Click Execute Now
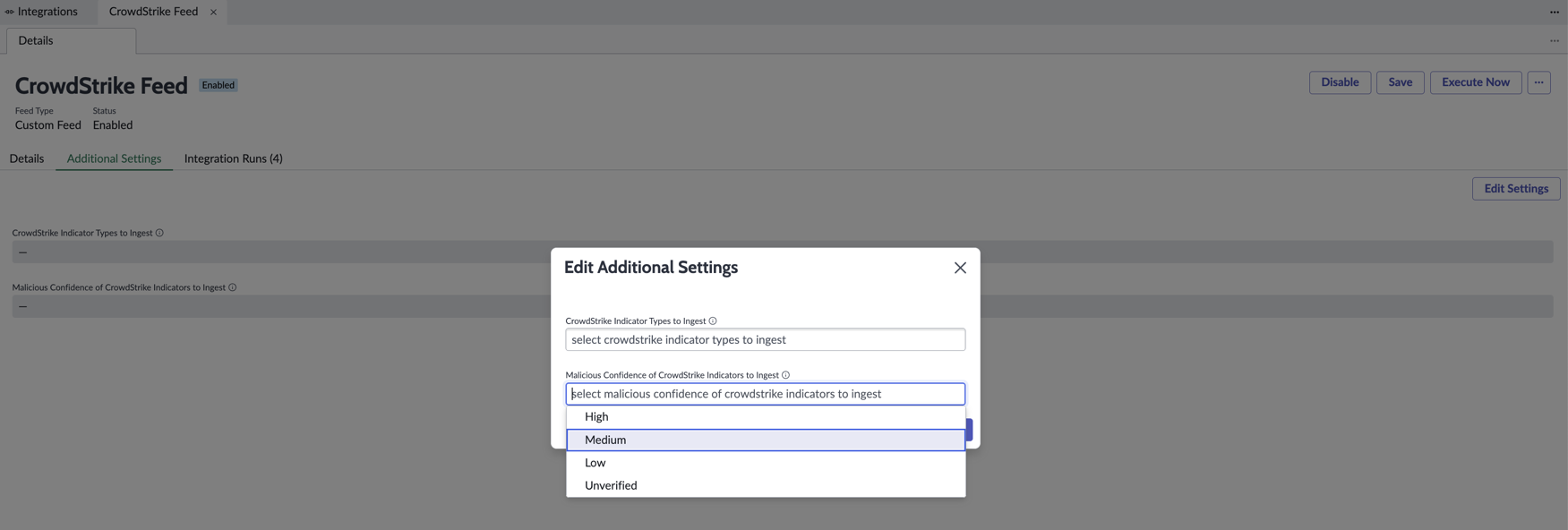1568x530 pixels. tap(1475, 82)
